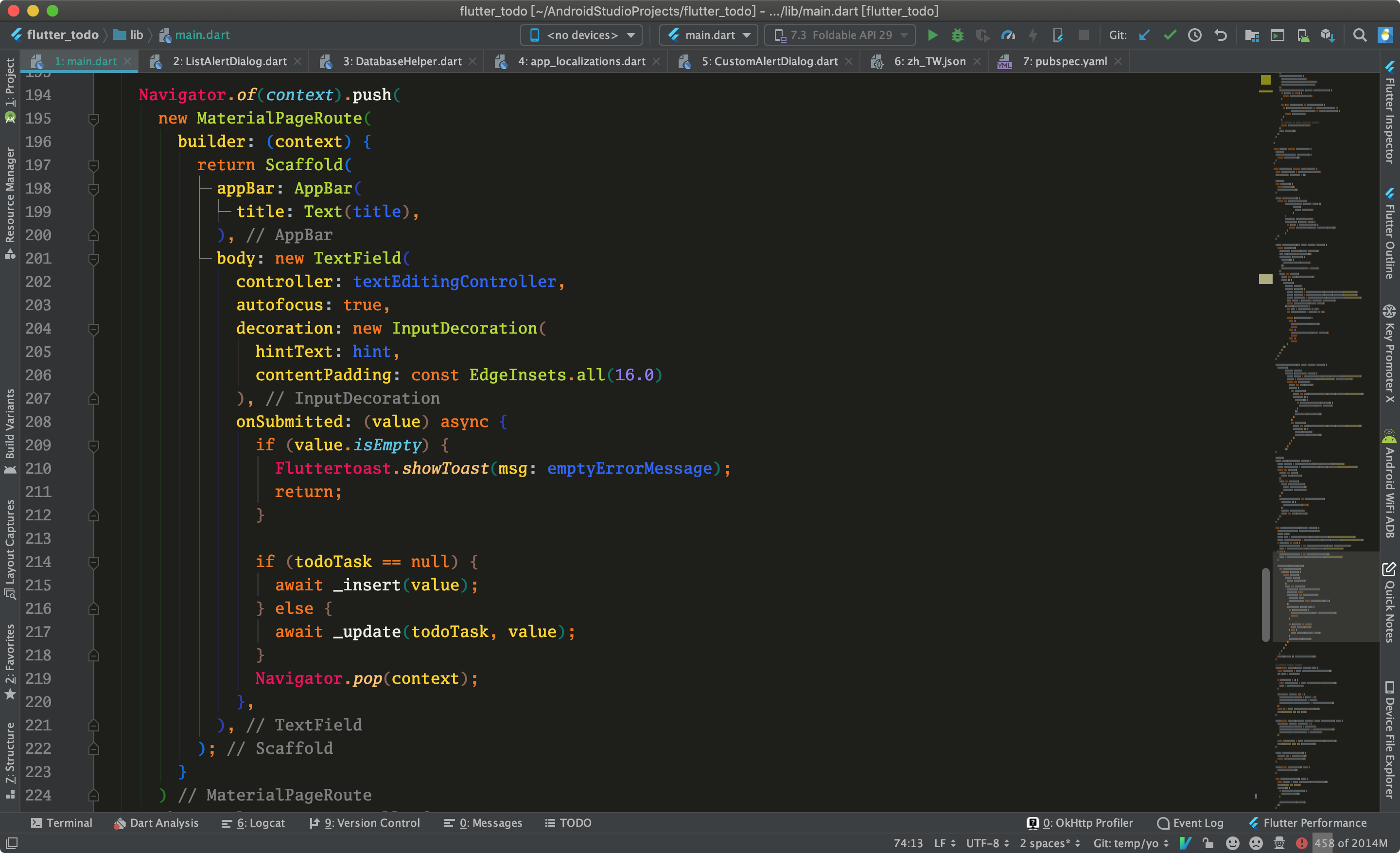Open the <no devices> device selector

pyautogui.click(x=581, y=35)
